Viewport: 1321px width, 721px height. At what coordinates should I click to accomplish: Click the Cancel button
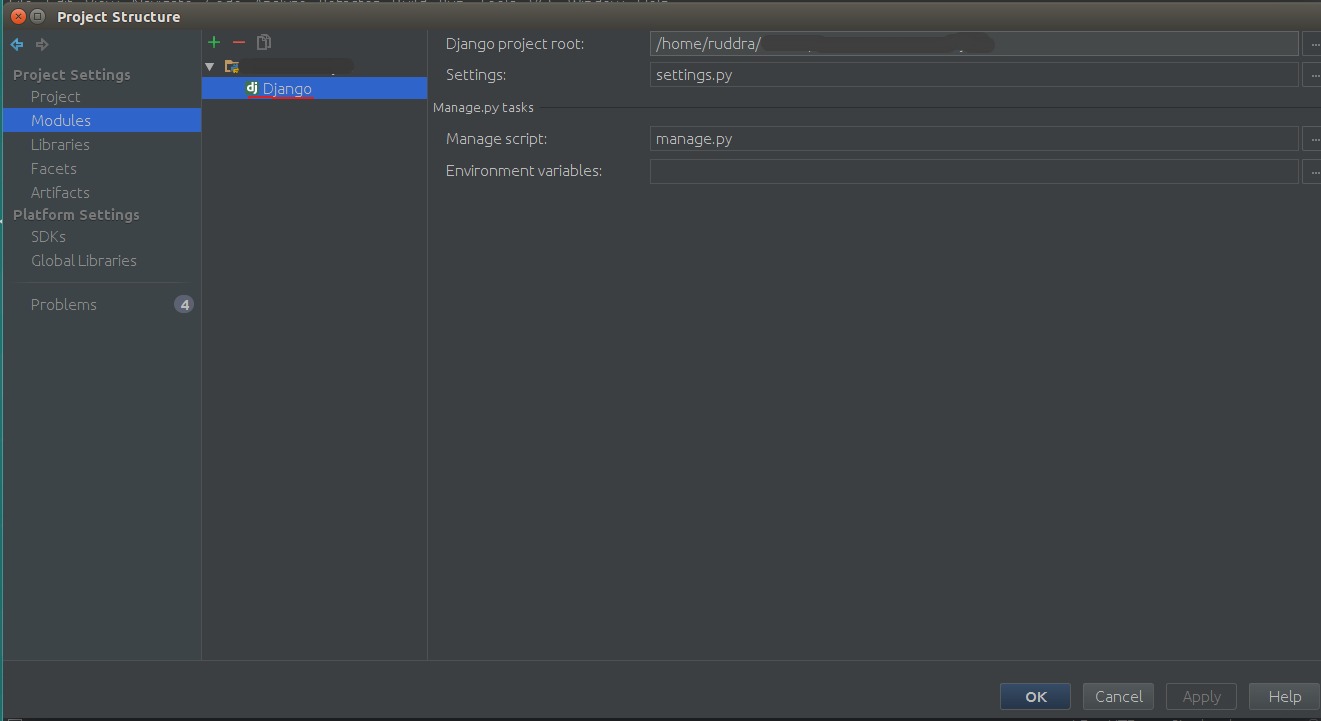[x=1118, y=696]
